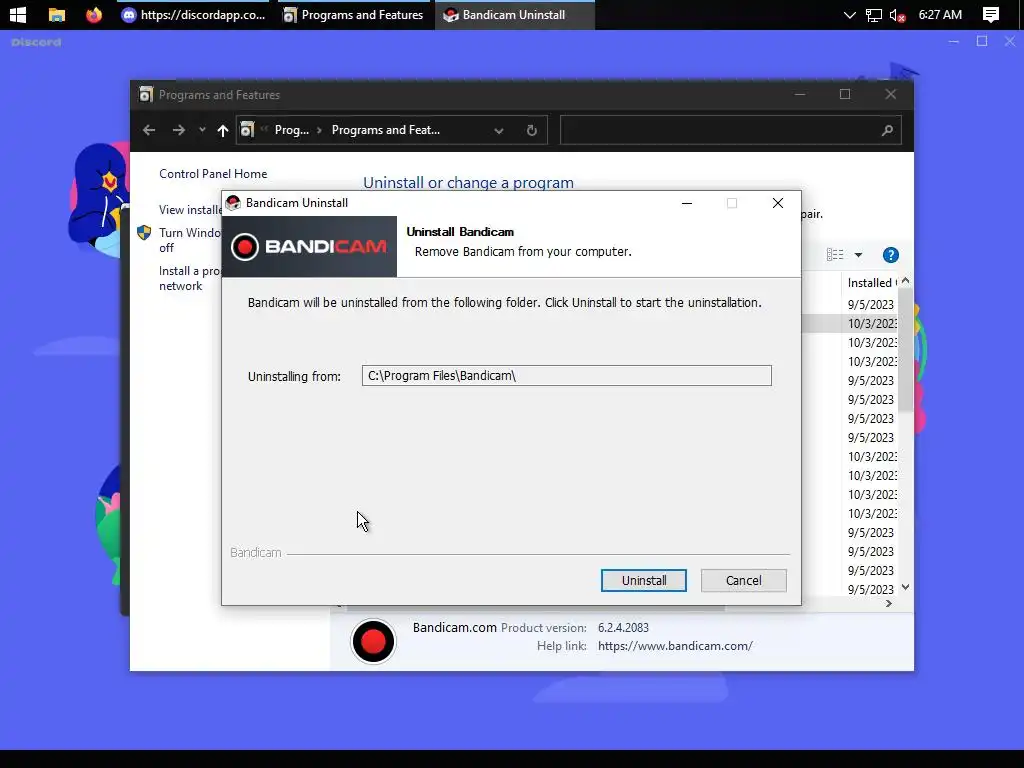Screen dimensions: 1024x768
Task: Close the Programs and Features window
Action: click(890, 94)
